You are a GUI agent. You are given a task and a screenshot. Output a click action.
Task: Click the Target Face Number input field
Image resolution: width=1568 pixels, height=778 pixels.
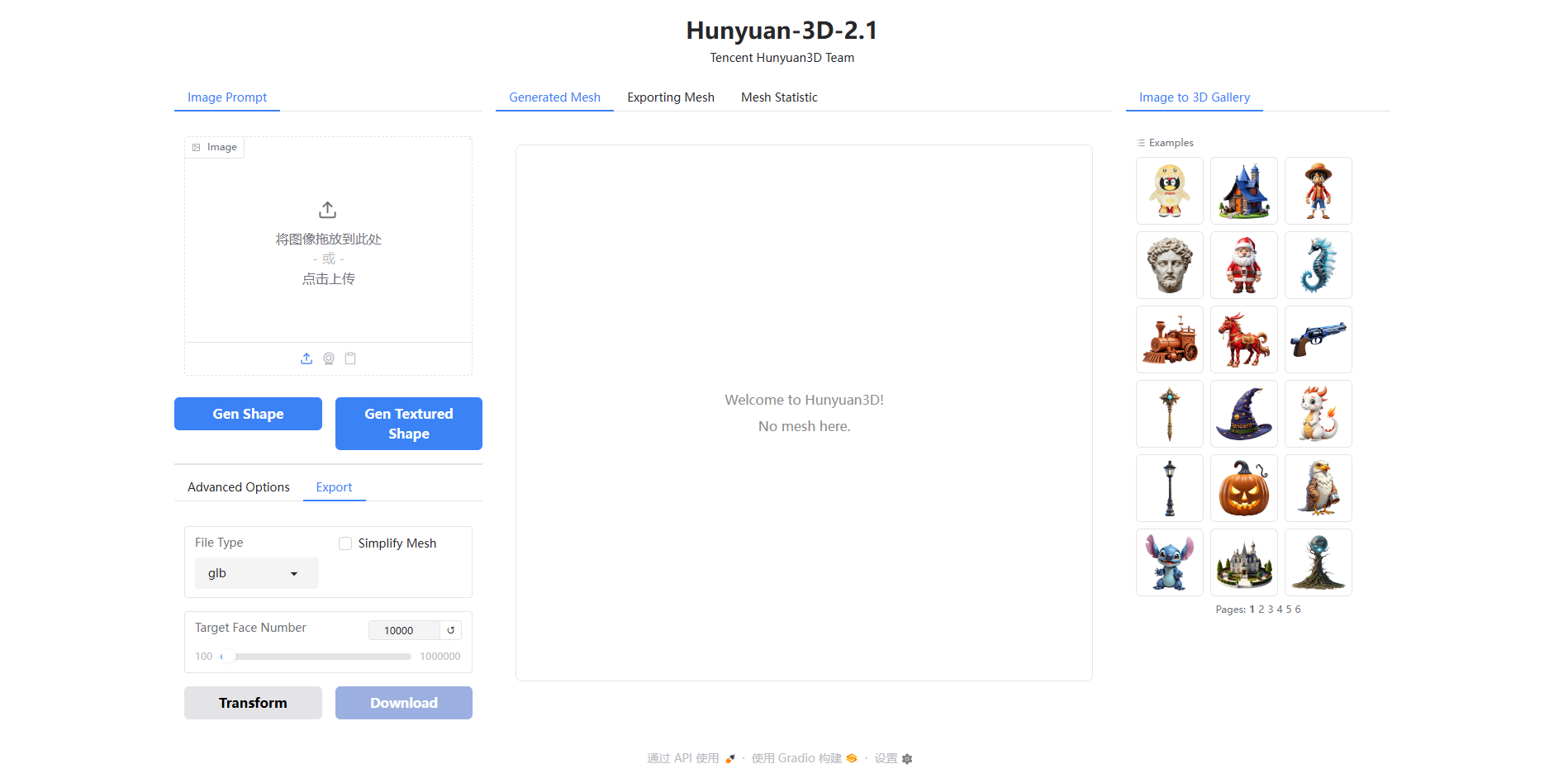pos(404,630)
